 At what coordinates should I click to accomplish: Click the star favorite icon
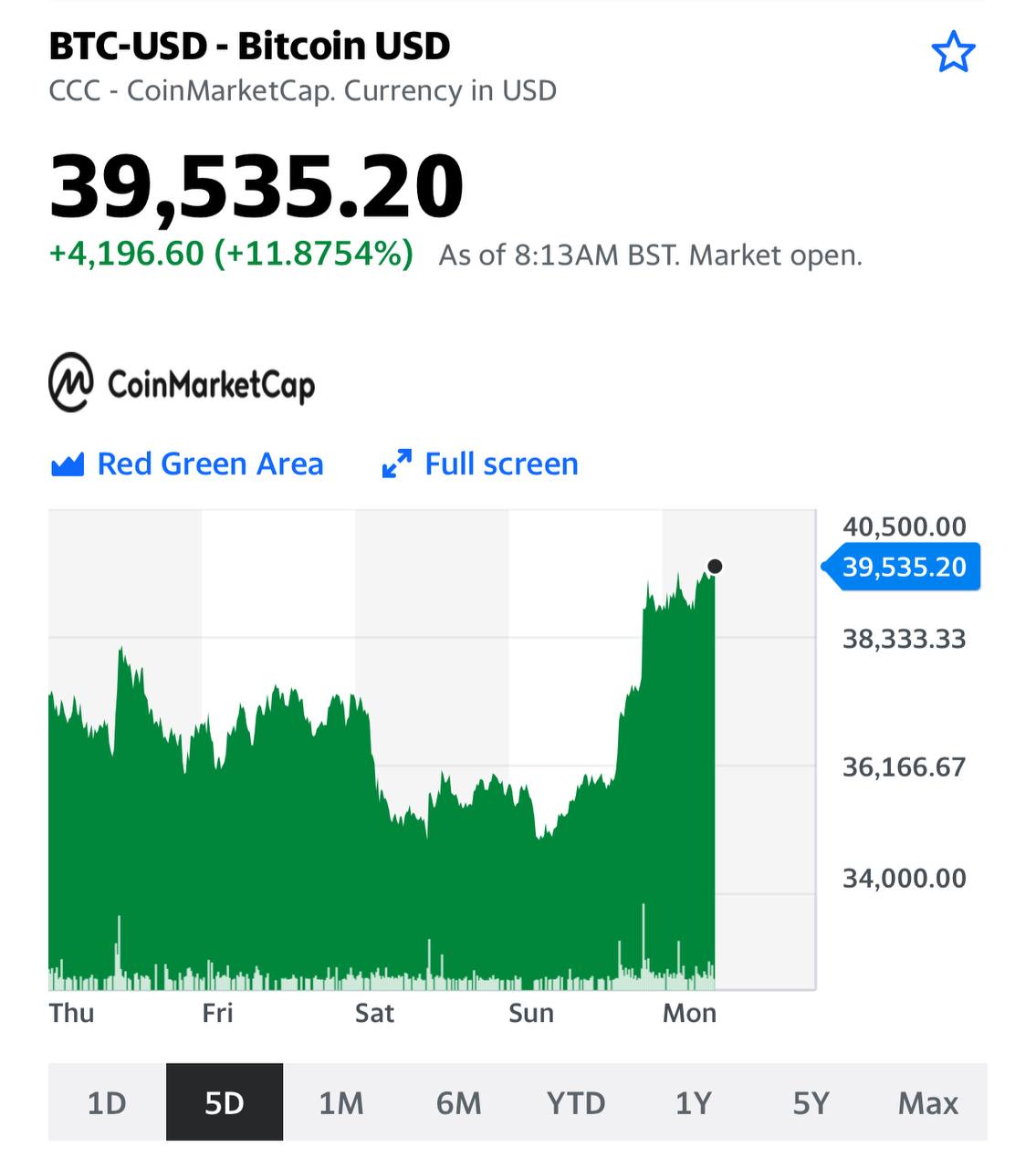pyautogui.click(x=953, y=51)
